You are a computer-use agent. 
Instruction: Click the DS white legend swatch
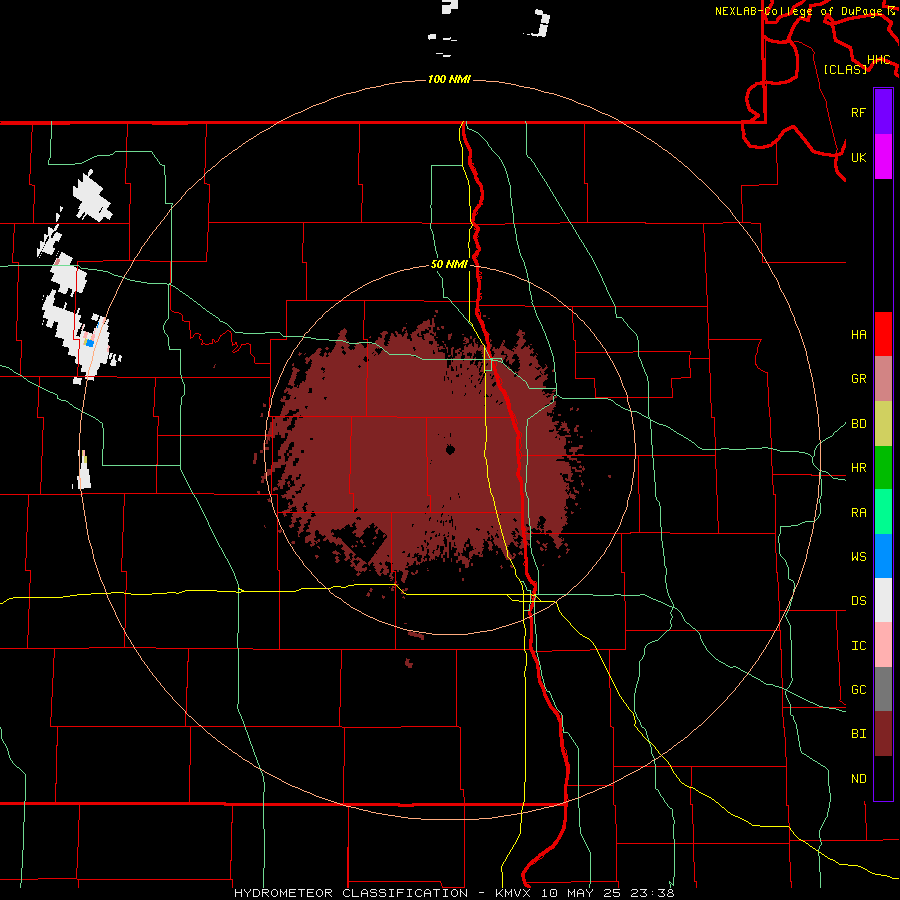click(x=883, y=600)
